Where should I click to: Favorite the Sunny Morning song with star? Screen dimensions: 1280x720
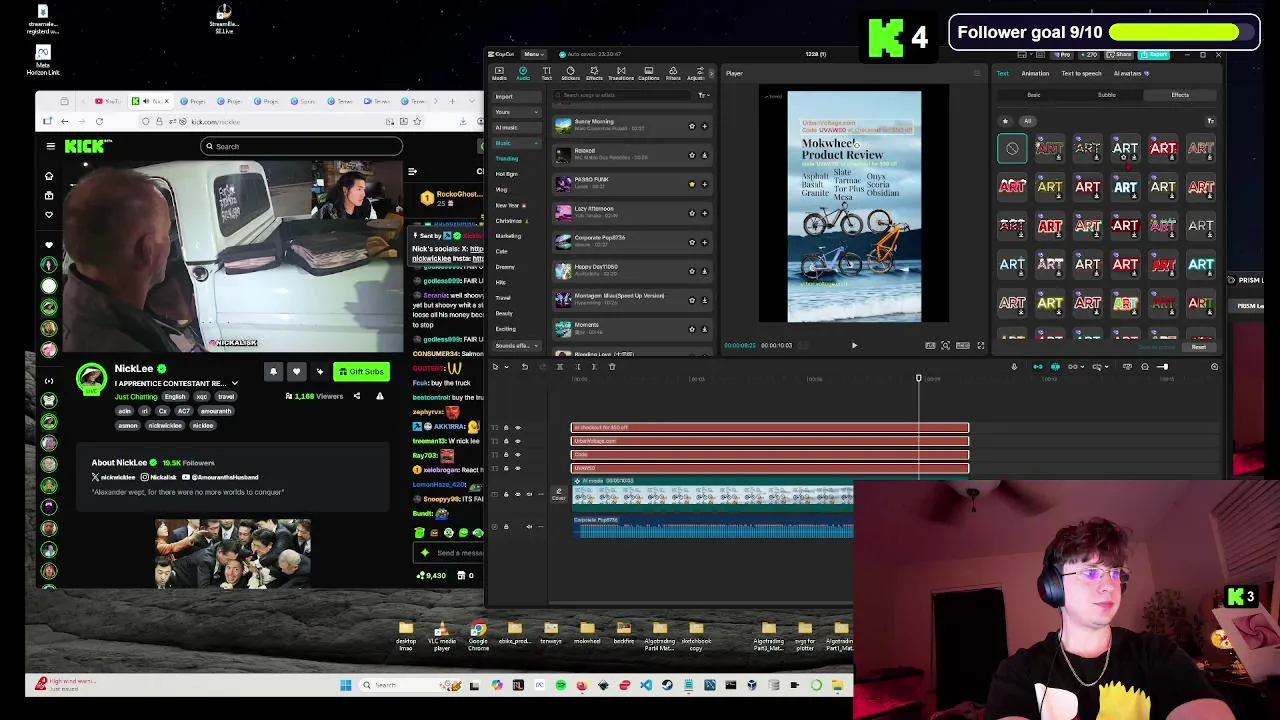tap(691, 126)
